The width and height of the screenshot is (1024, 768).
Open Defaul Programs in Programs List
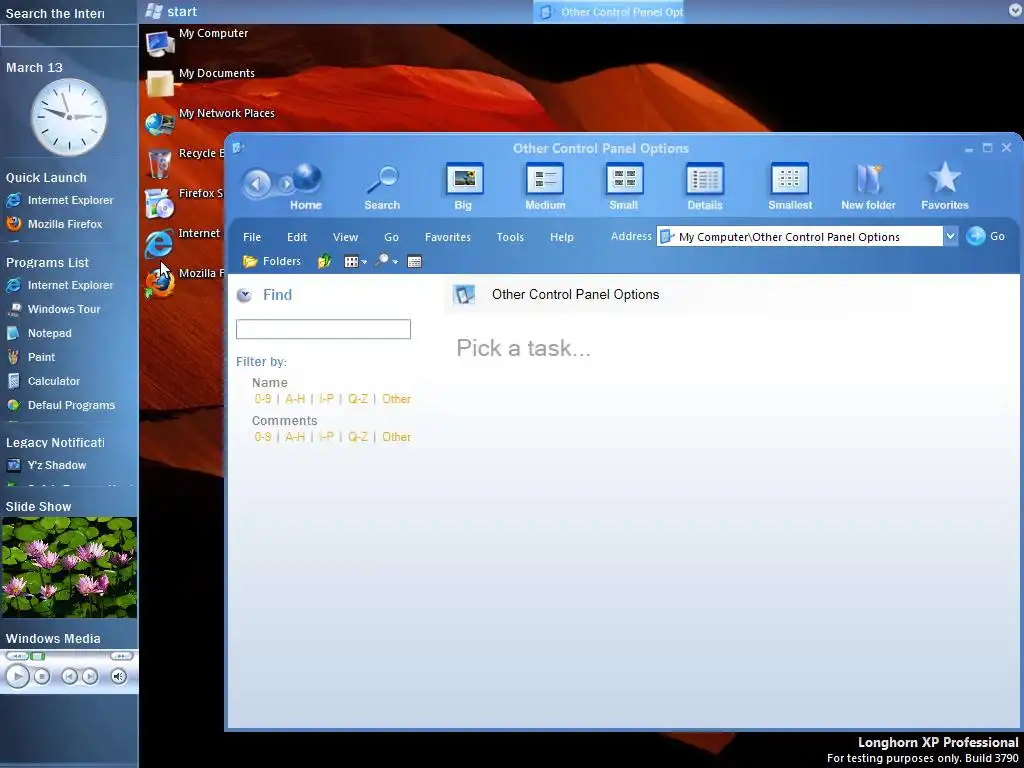point(61,405)
